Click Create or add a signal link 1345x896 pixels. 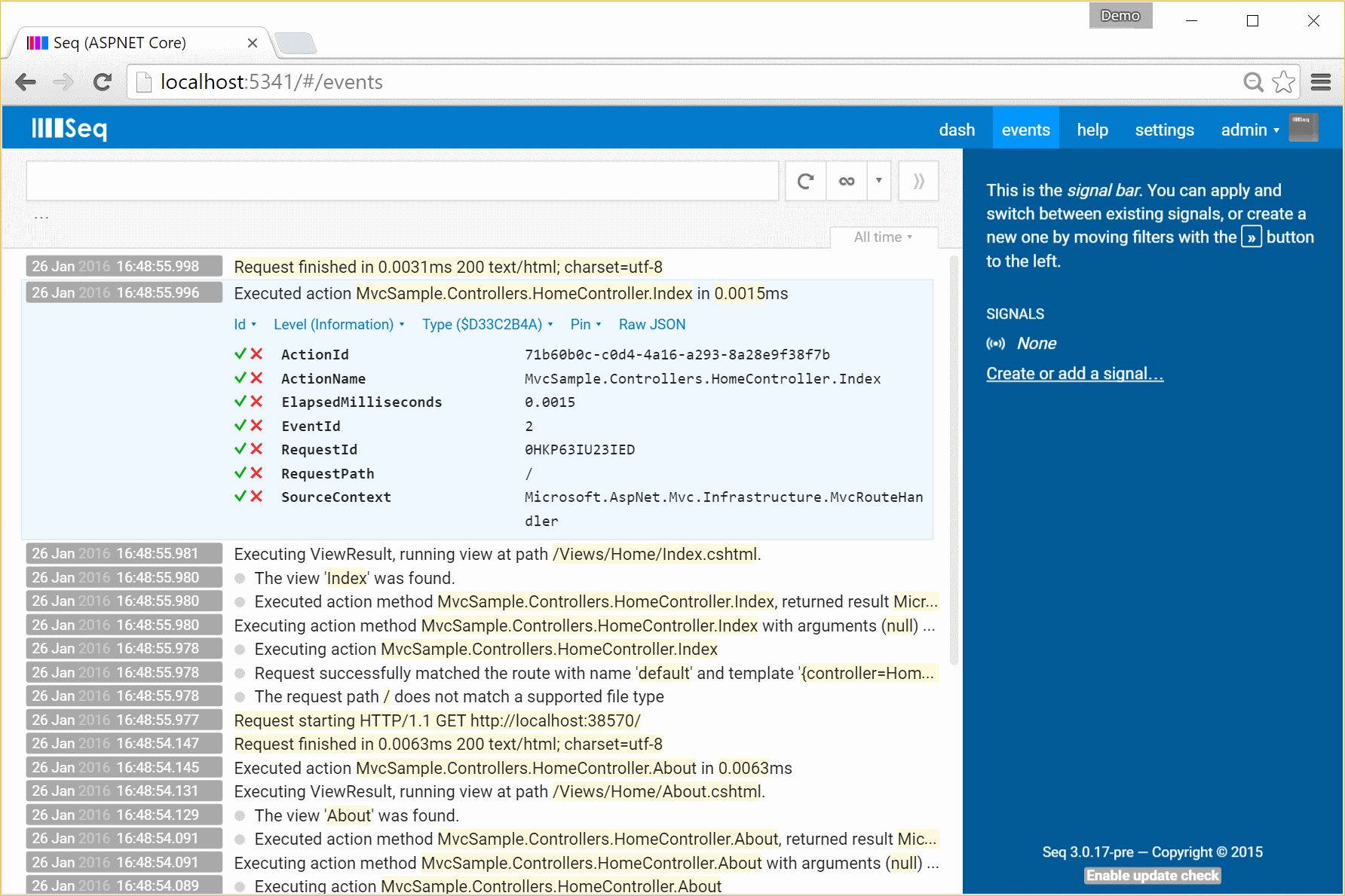point(1074,374)
